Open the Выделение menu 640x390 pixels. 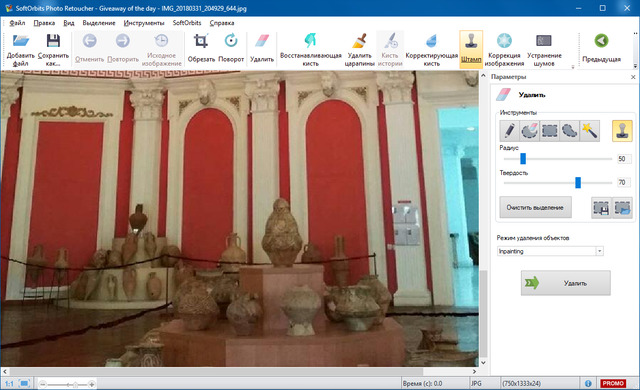click(99, 23)
